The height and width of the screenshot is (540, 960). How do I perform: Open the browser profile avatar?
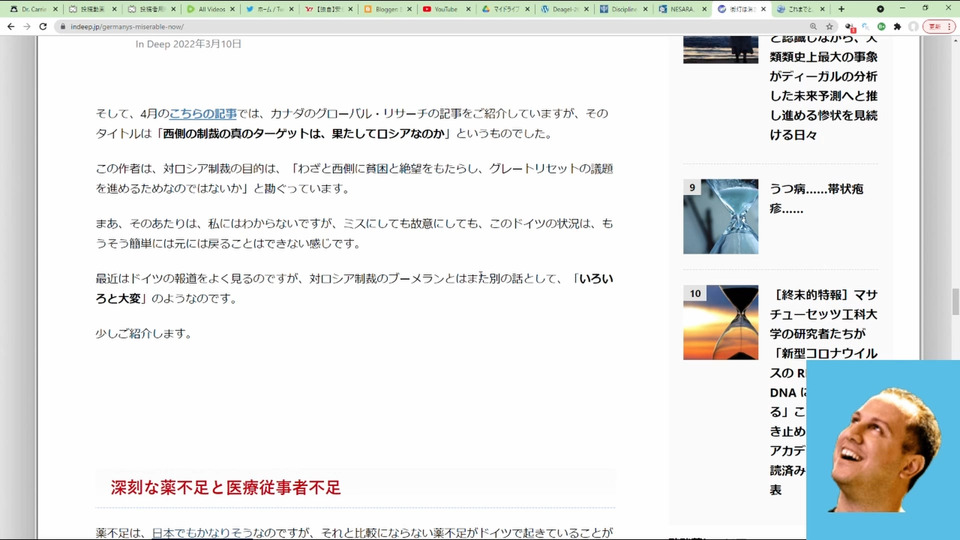click(x=913, y=26)
